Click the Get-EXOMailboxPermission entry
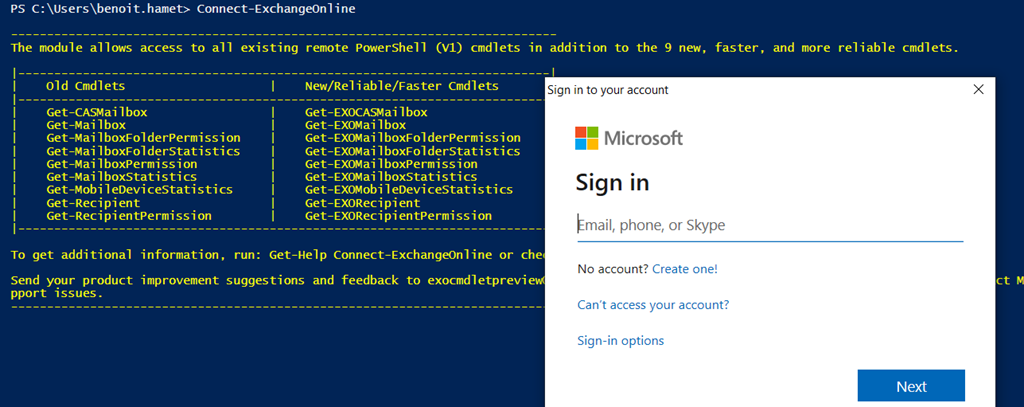 point(391,163)
